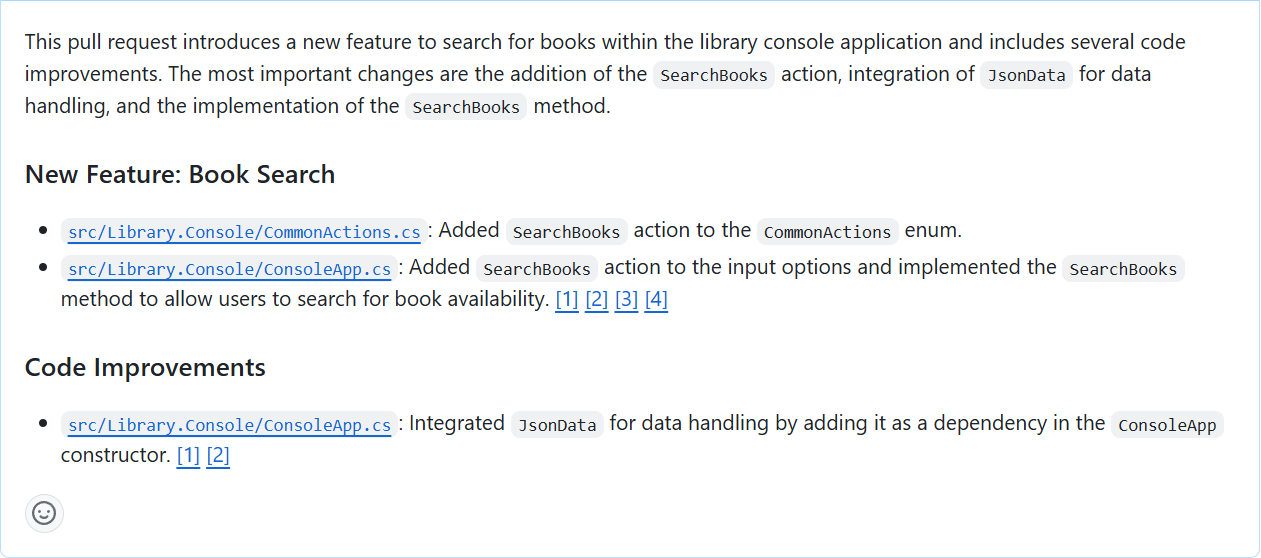Follow reference [2] after the word 'constructor'
Screen dimensions: 1261x558
[218, 456]
